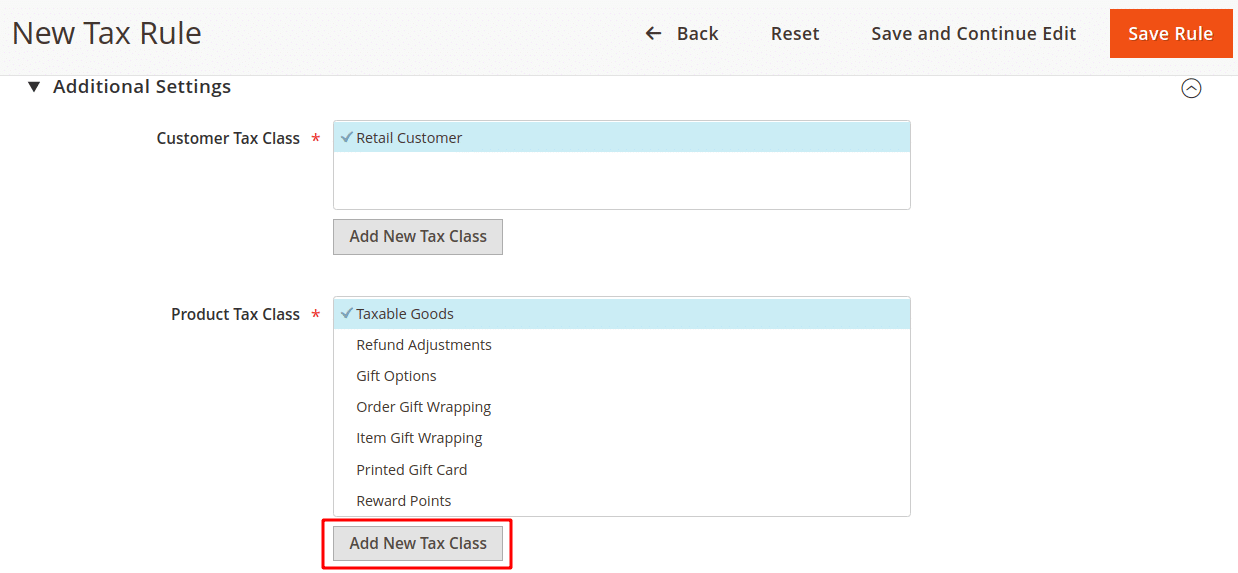Select Reward Points tax class

403,501
